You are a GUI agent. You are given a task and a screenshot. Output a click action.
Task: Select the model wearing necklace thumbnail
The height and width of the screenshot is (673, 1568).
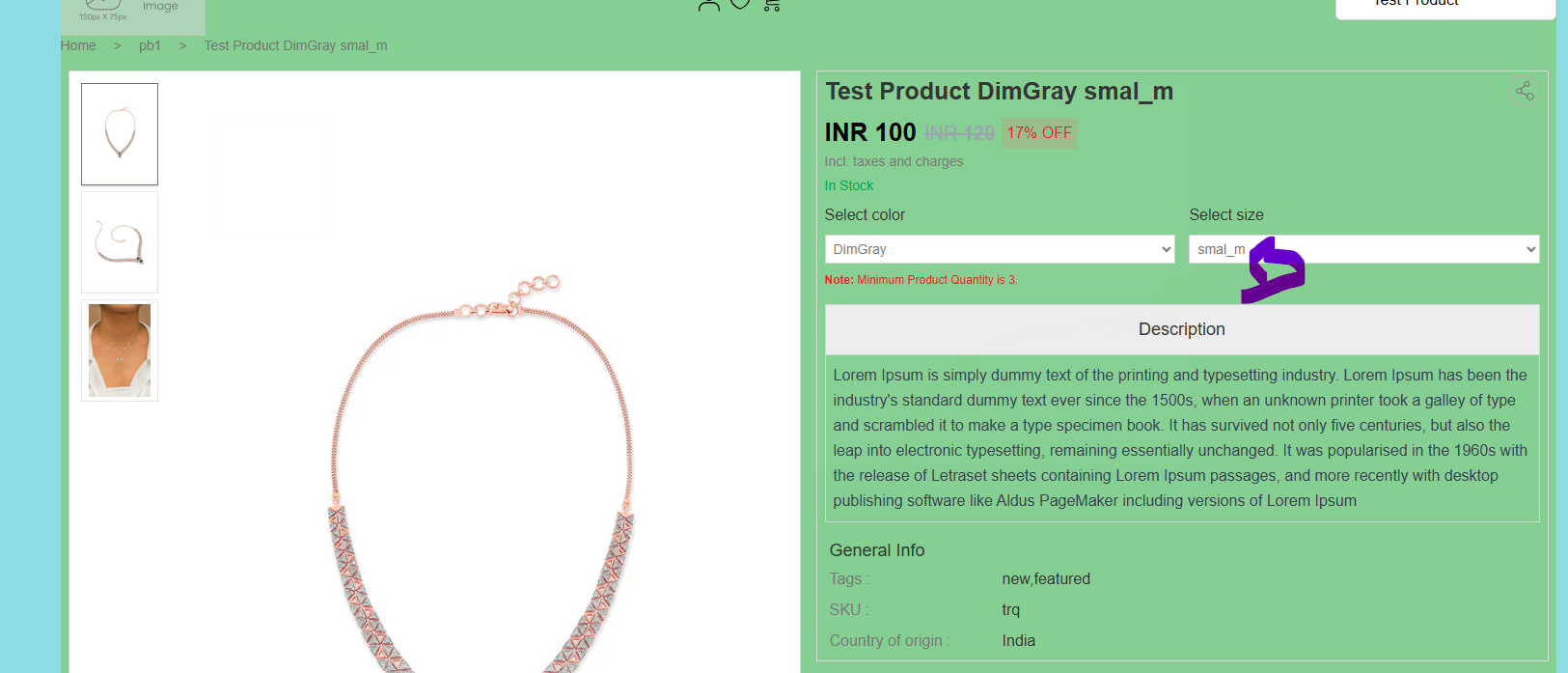(x=120, y=351)
